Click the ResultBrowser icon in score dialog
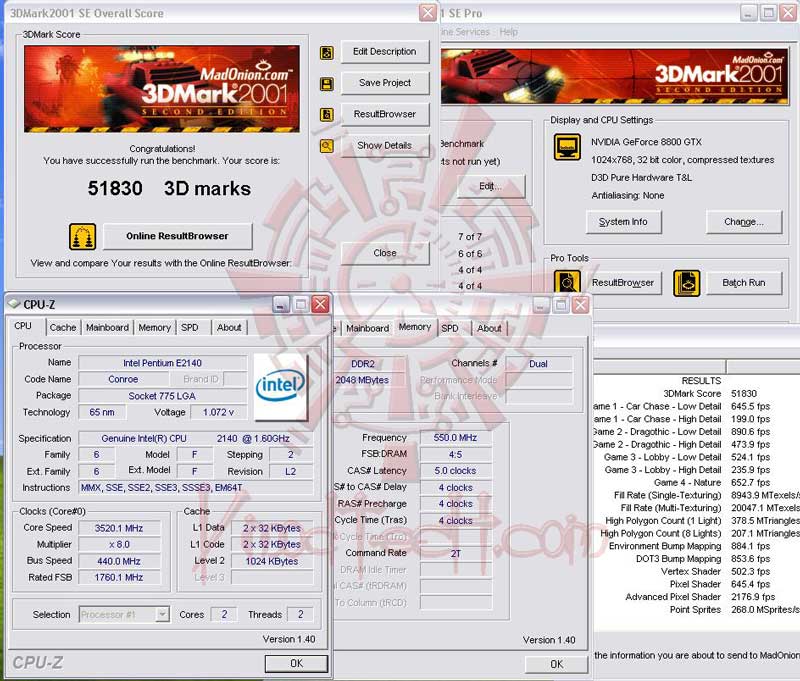Viewport: 800px width, 681px height. click(327, 115)
